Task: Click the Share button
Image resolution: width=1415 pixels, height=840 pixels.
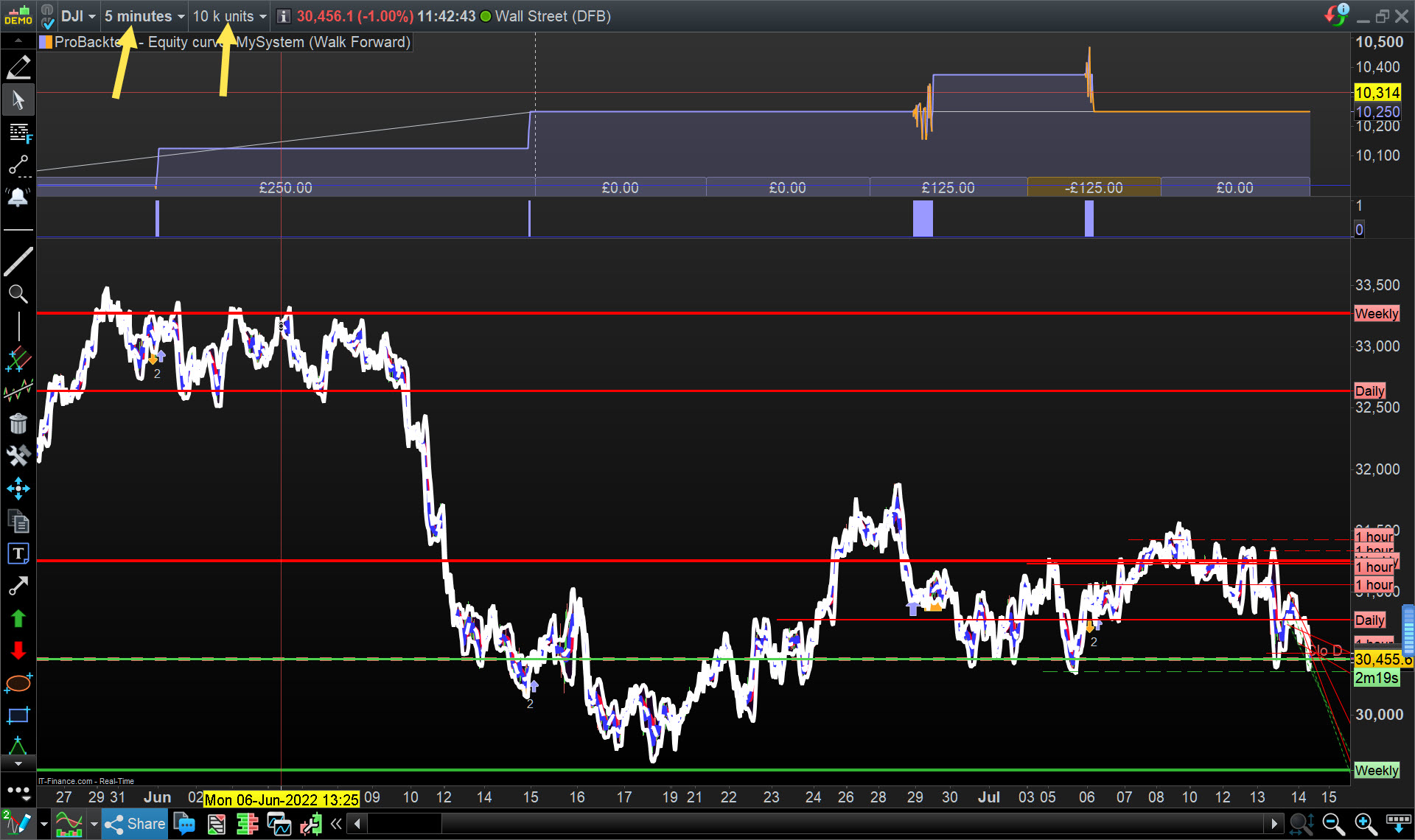Action: point(136,824)
